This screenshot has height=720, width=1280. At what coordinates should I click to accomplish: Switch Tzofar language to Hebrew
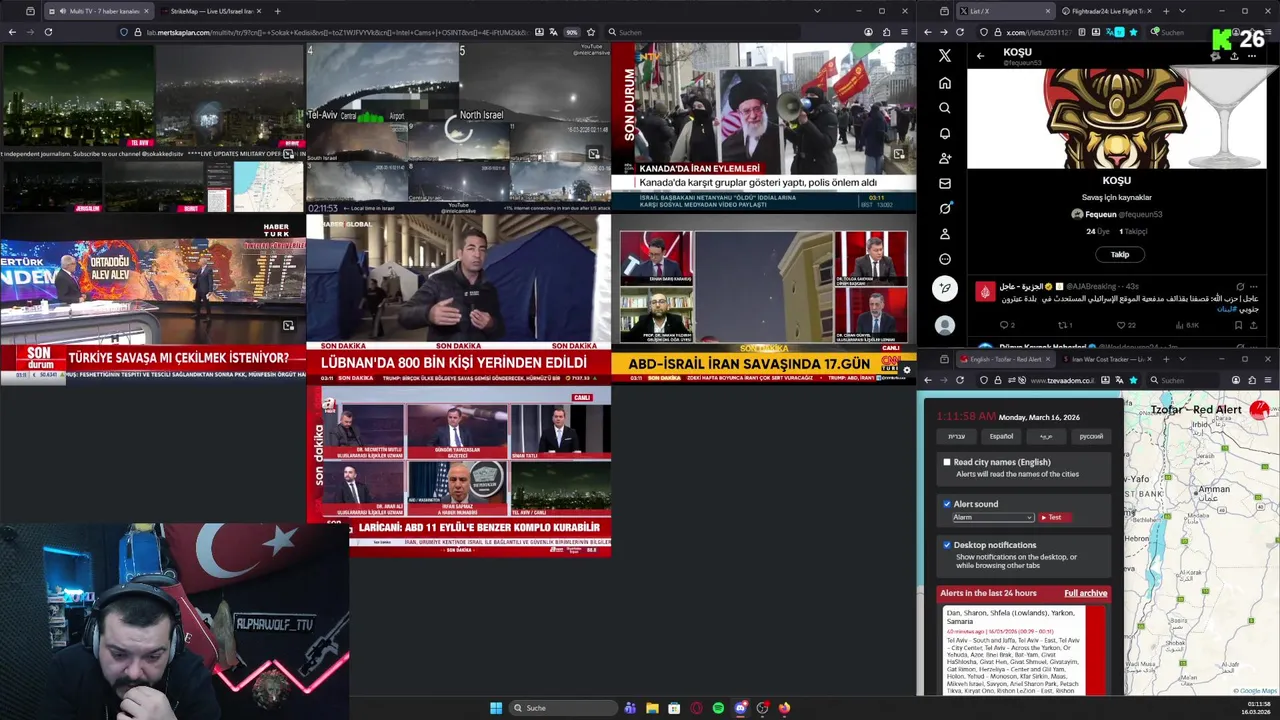(x=957, y=436)
